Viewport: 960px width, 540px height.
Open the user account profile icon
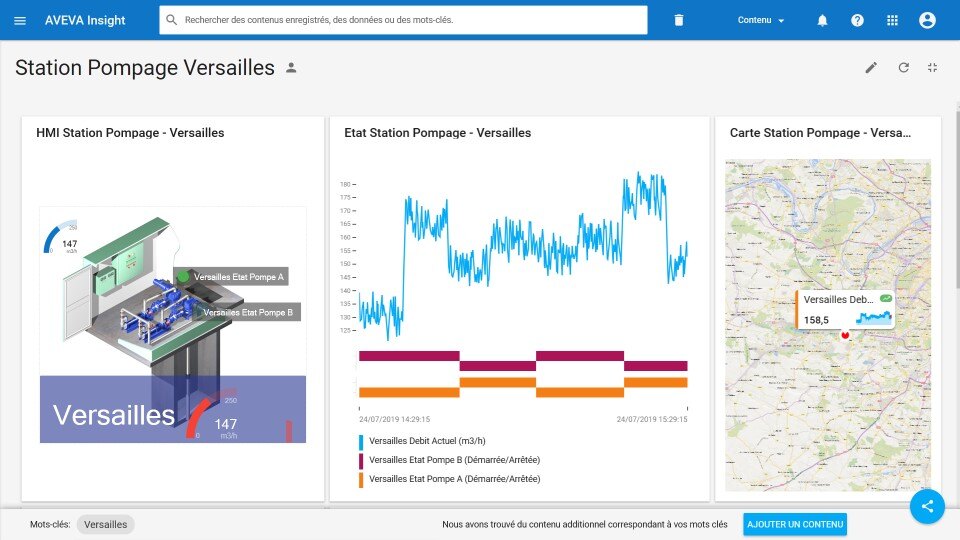pyautogui.click(x=927, y=20)
